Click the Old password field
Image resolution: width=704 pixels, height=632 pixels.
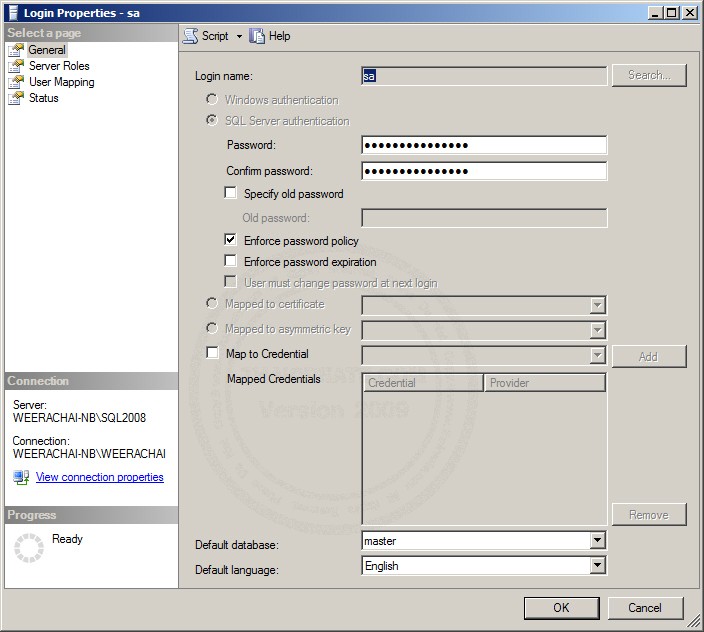coord(484,218)
